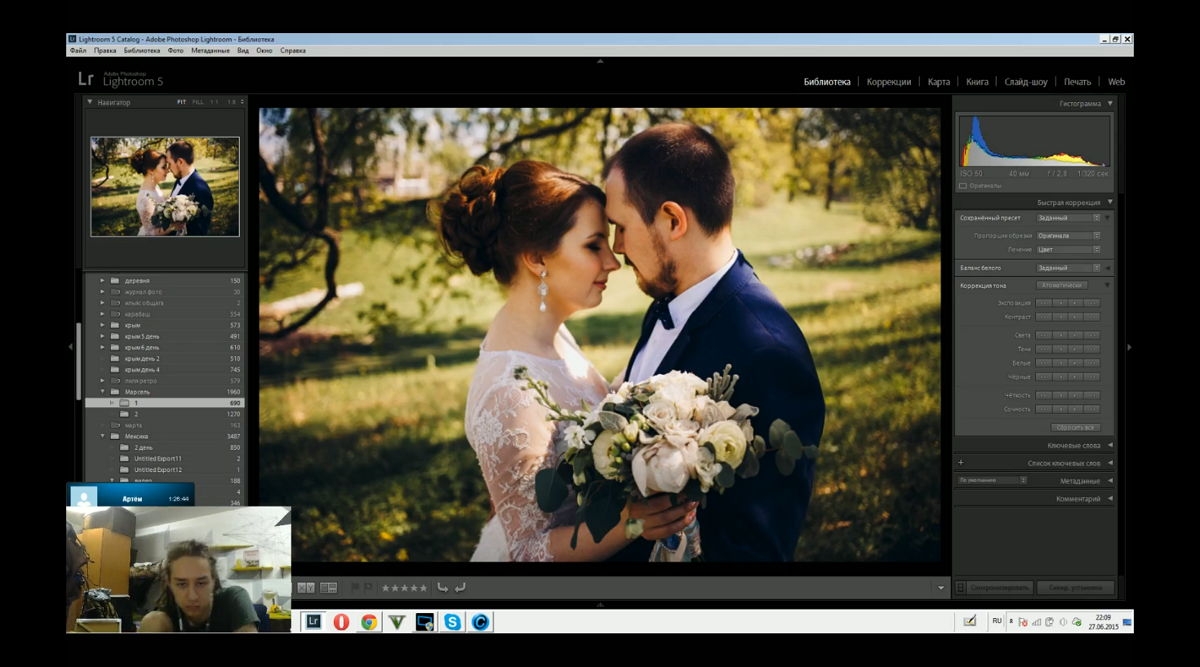Switch to Коррекции module
Viewport: 1200px width, 667px height.
(x=889, y=82)
